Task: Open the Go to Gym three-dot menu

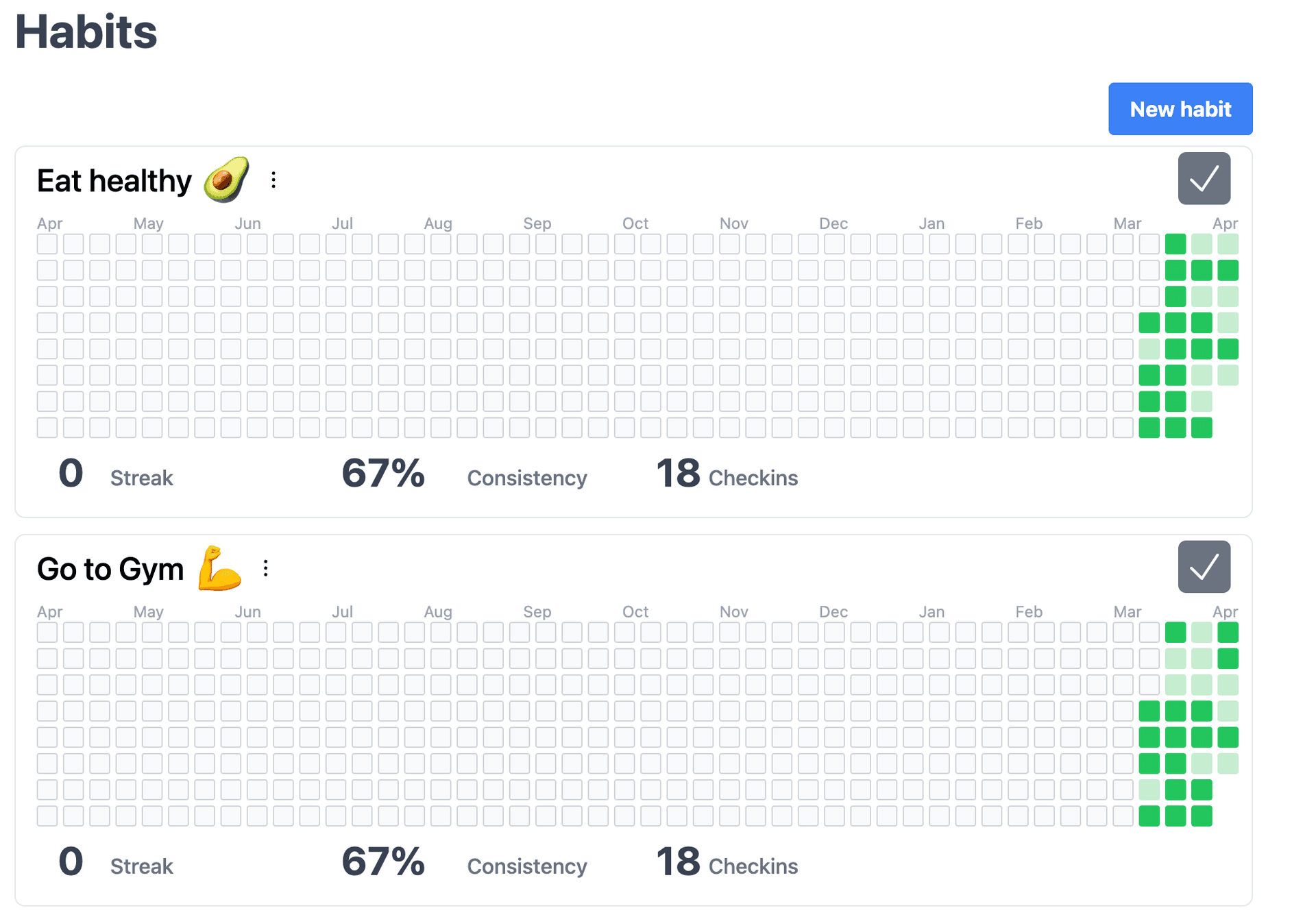Action: pyautogui.click(x=265, y=568)
